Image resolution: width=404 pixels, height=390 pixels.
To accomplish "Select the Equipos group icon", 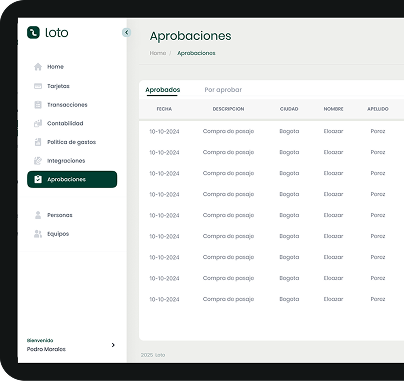I will click(38, 234).
